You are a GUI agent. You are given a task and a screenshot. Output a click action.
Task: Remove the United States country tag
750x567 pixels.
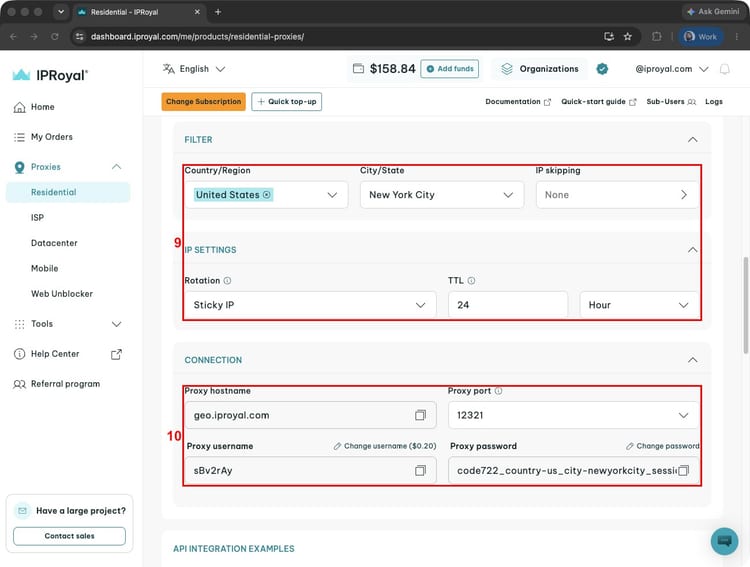(x=266, y=195)
